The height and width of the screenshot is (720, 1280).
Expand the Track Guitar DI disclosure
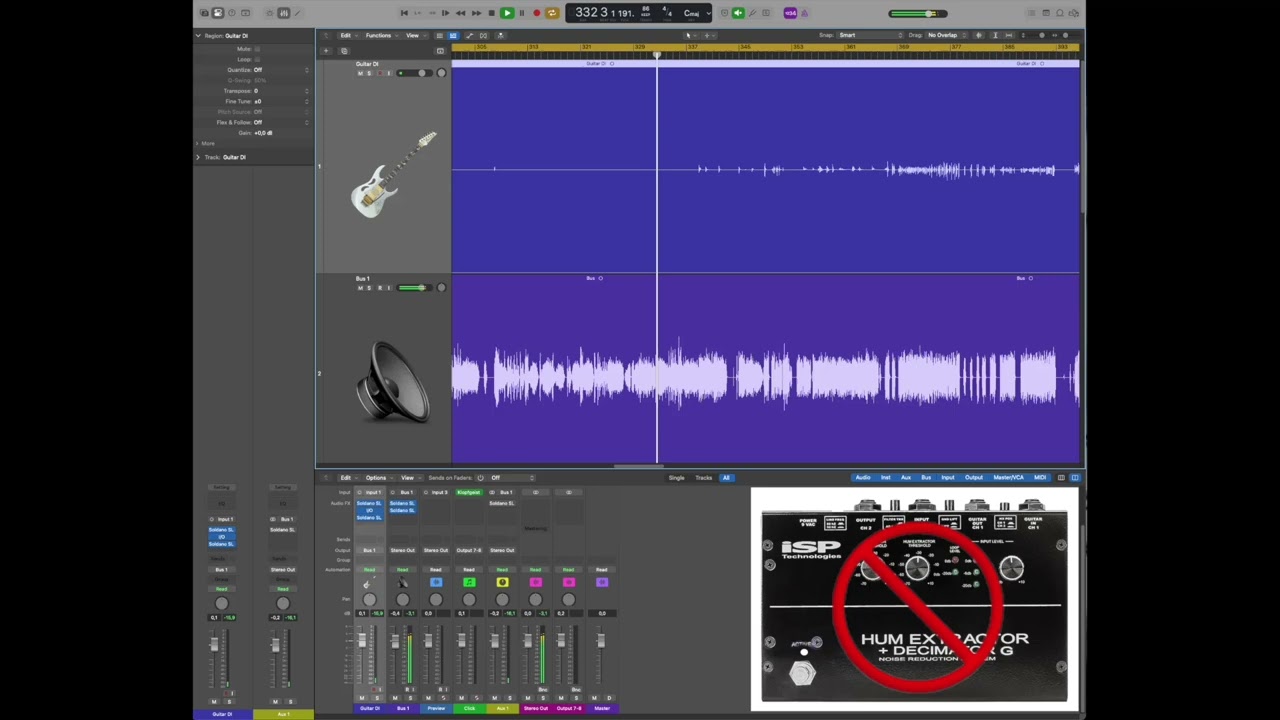click(x=198, y=157)
